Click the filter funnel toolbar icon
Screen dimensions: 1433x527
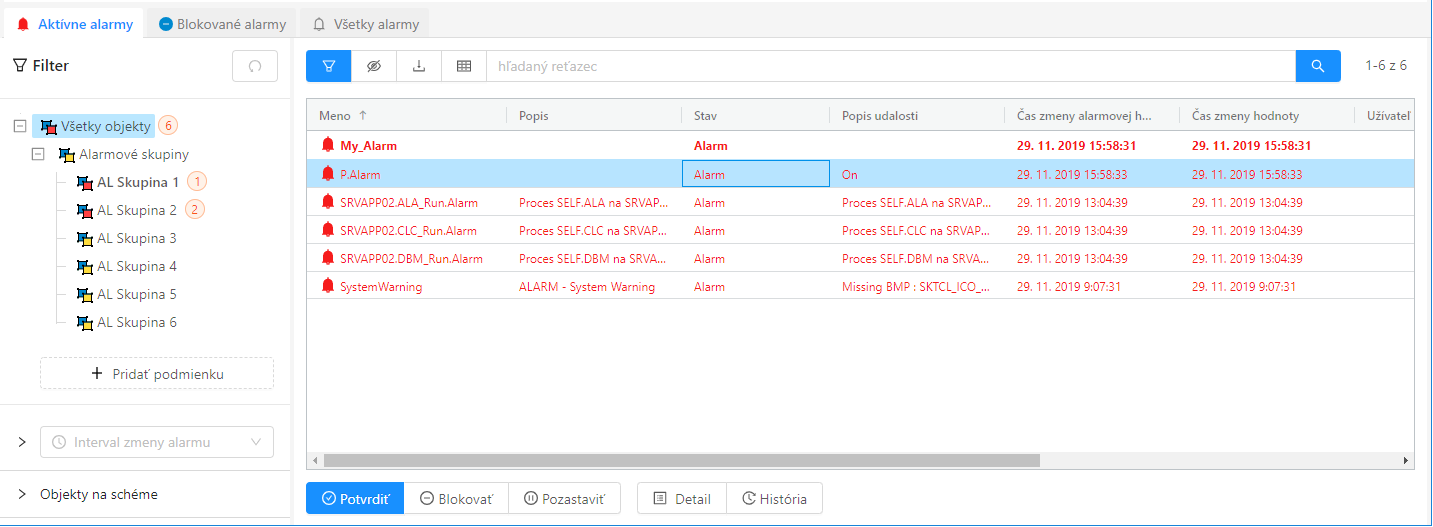(329, 66)
